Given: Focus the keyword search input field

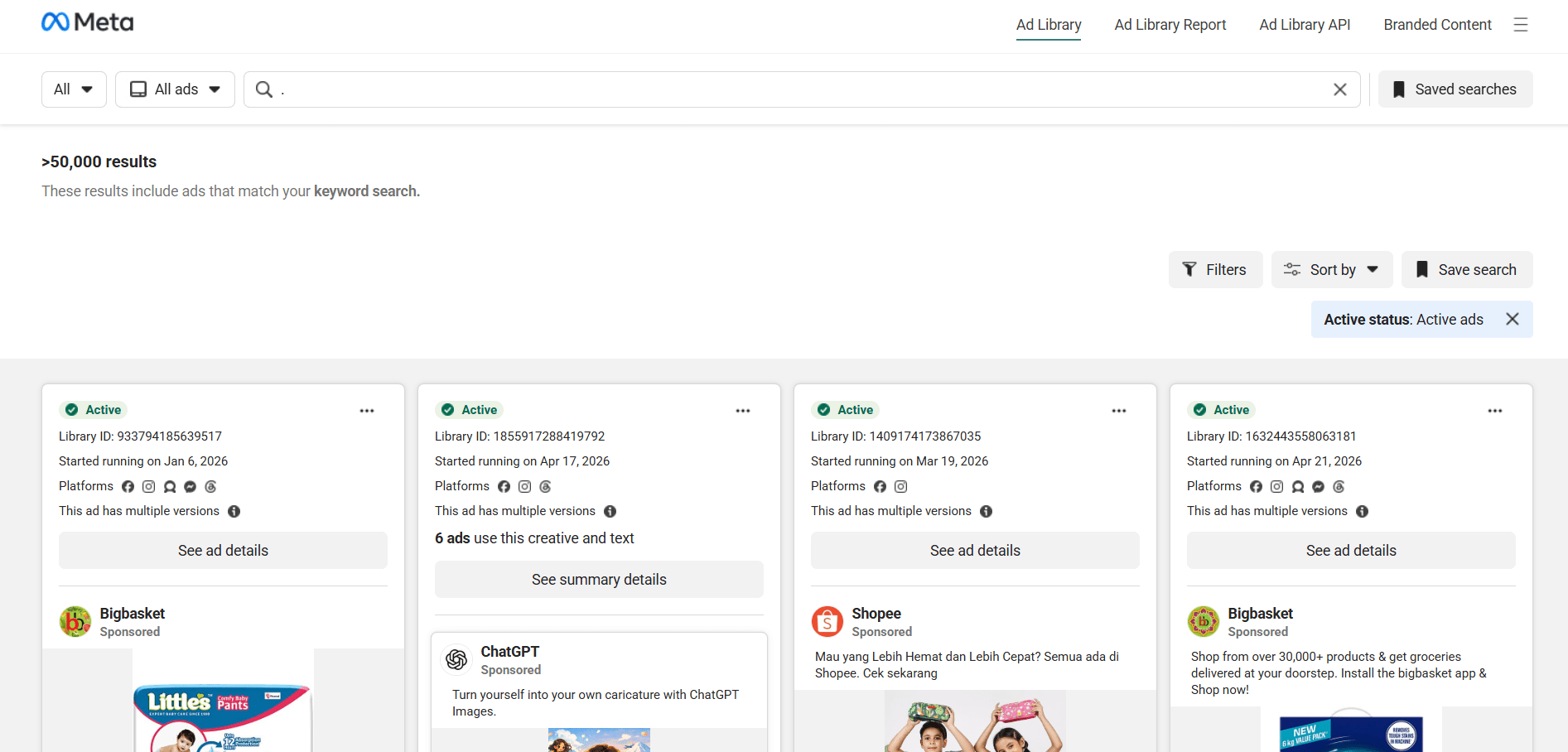Looking at the screenshot, I should pos(802,89).
